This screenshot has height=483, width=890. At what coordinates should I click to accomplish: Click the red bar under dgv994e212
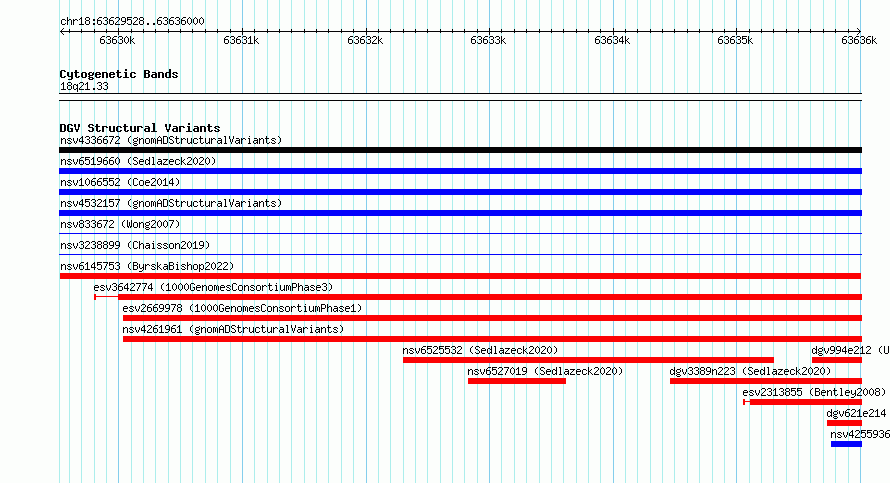coord(837,360)
